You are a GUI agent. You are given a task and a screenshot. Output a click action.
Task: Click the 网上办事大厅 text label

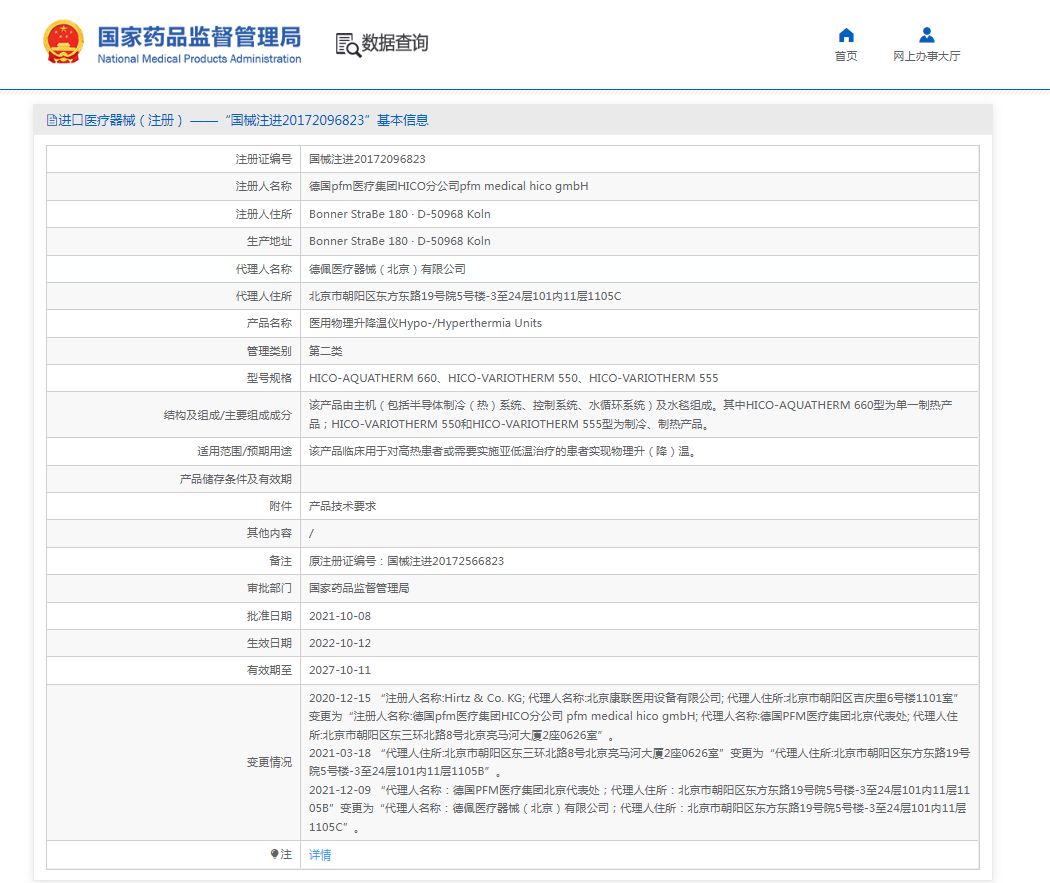click(926, 57)
